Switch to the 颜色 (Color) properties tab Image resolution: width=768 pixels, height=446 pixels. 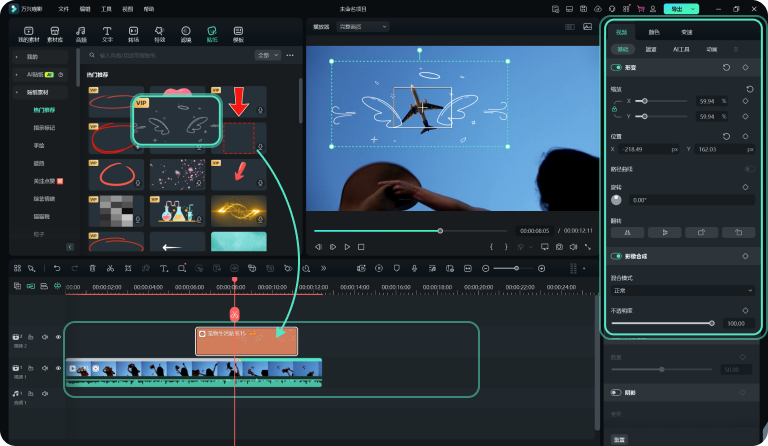[x=654, y=32]
